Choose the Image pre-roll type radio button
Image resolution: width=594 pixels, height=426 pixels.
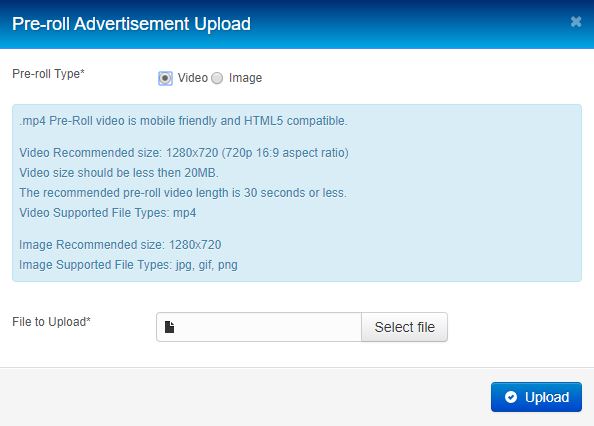pyautogui.click(x=217, y=78)
